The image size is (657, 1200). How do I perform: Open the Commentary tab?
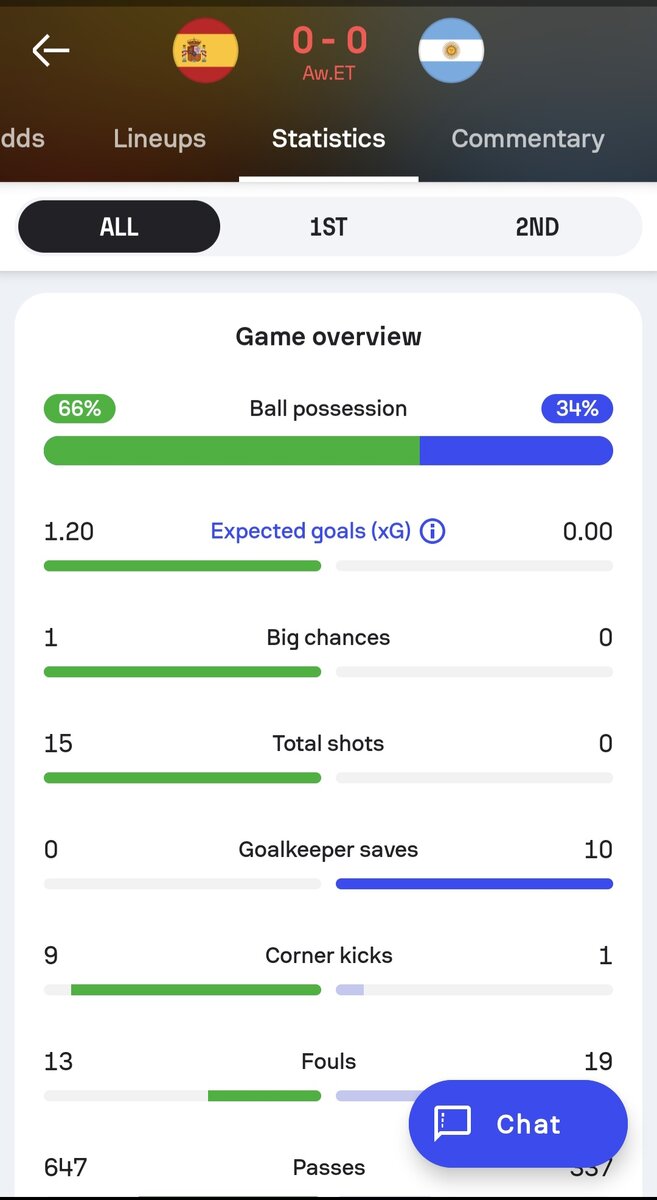(528, 138)
